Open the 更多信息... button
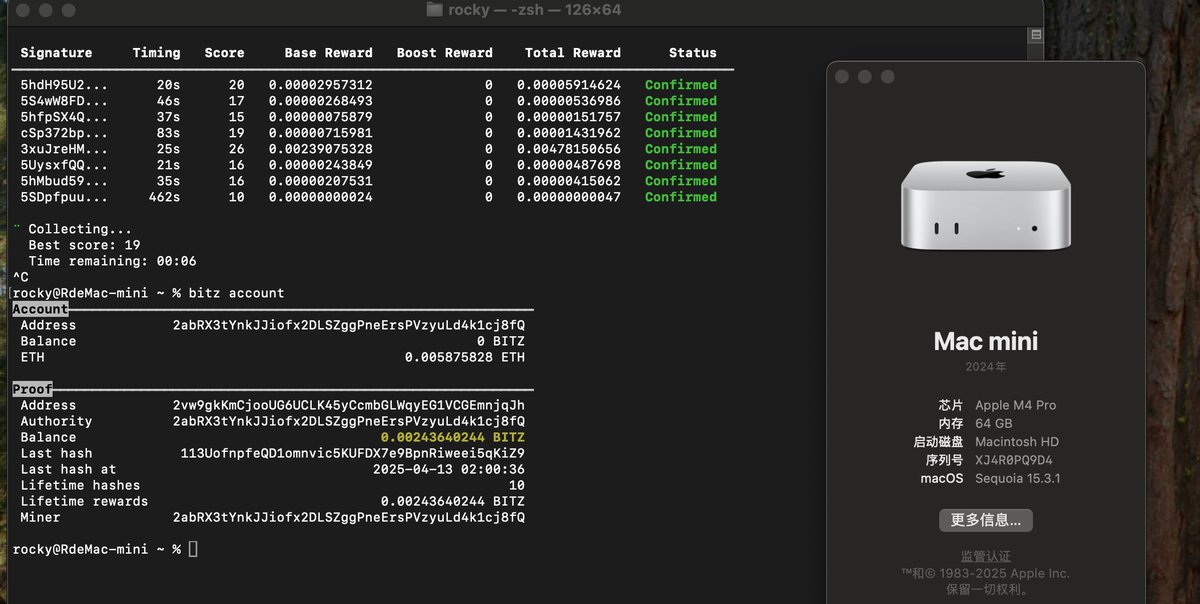Screen dimensions: 1200x604 point(985,520)
